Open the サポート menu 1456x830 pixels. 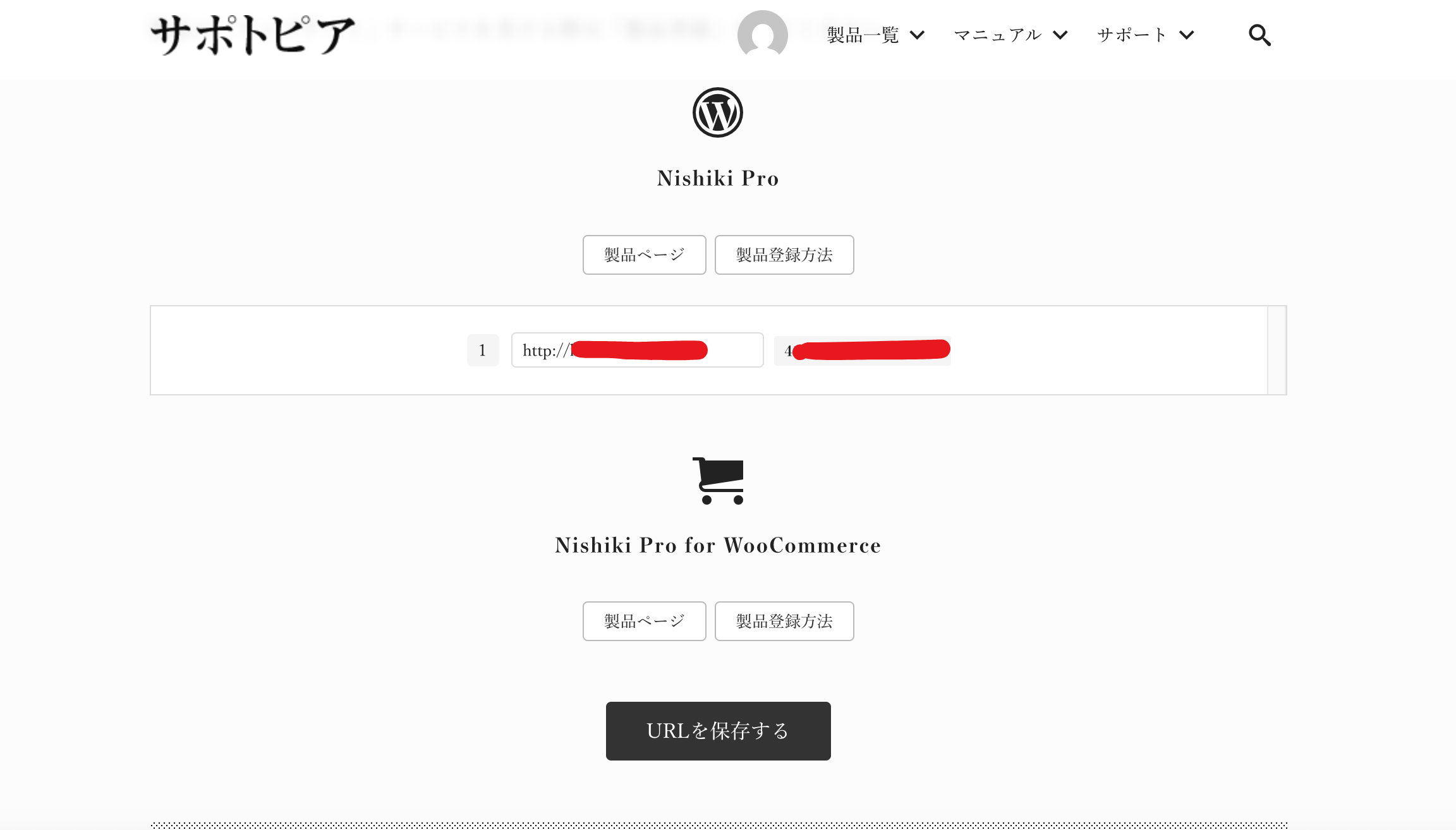click(1132, 35)
